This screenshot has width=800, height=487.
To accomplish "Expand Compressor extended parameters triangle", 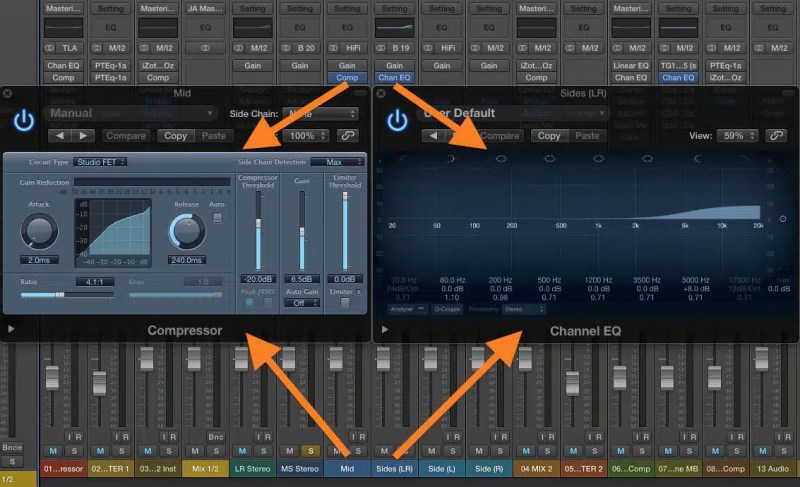I will click(11, 329).
